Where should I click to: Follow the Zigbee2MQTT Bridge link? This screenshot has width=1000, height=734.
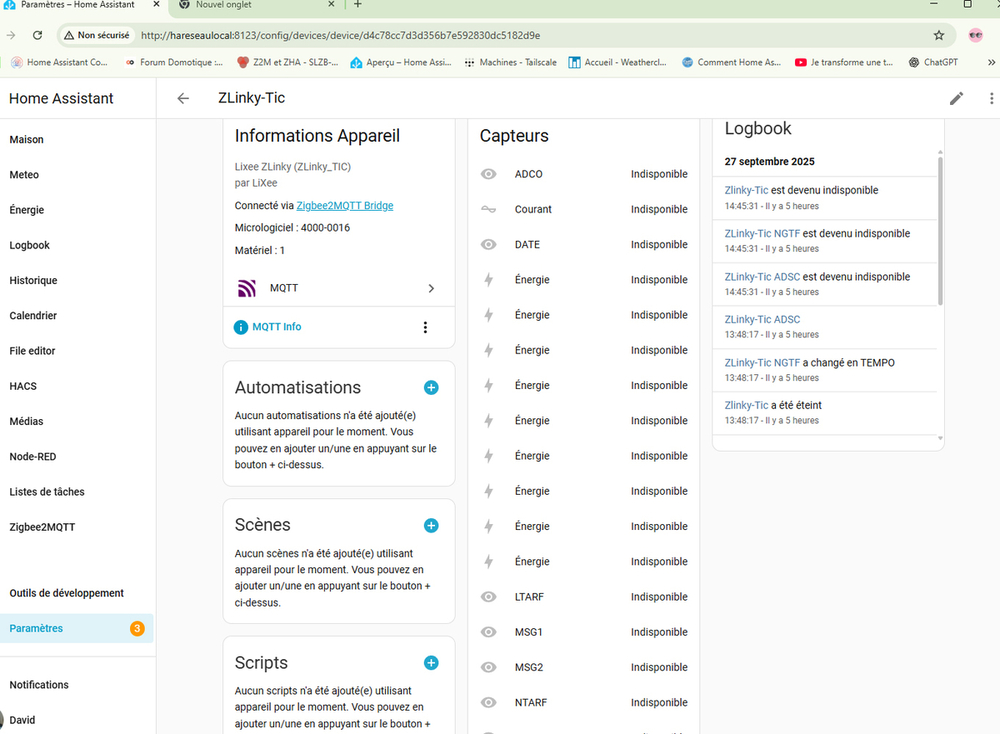[x=344, y=205]
